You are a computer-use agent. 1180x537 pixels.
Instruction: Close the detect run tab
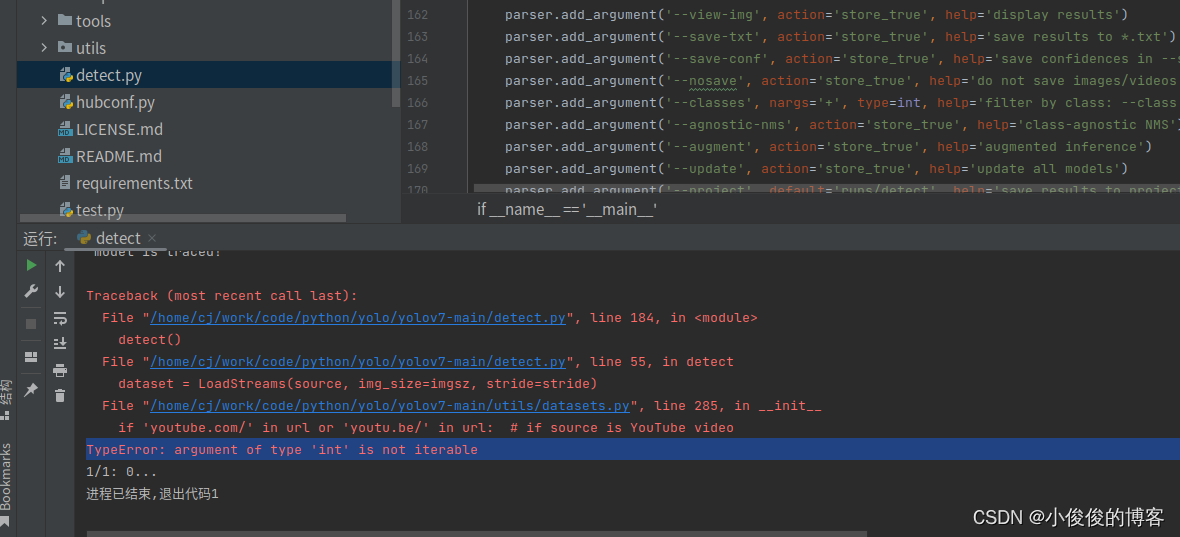pyautogui.click(x=153, y=238)
